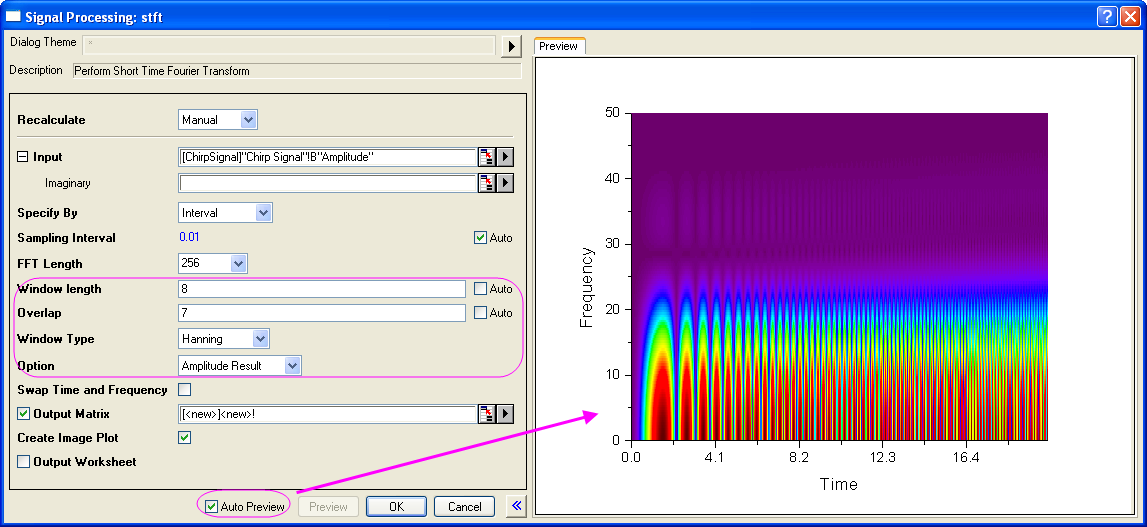Uncheck the Sampling Interval Auto checkbox
1147x527 pixels.
[481, 238]
